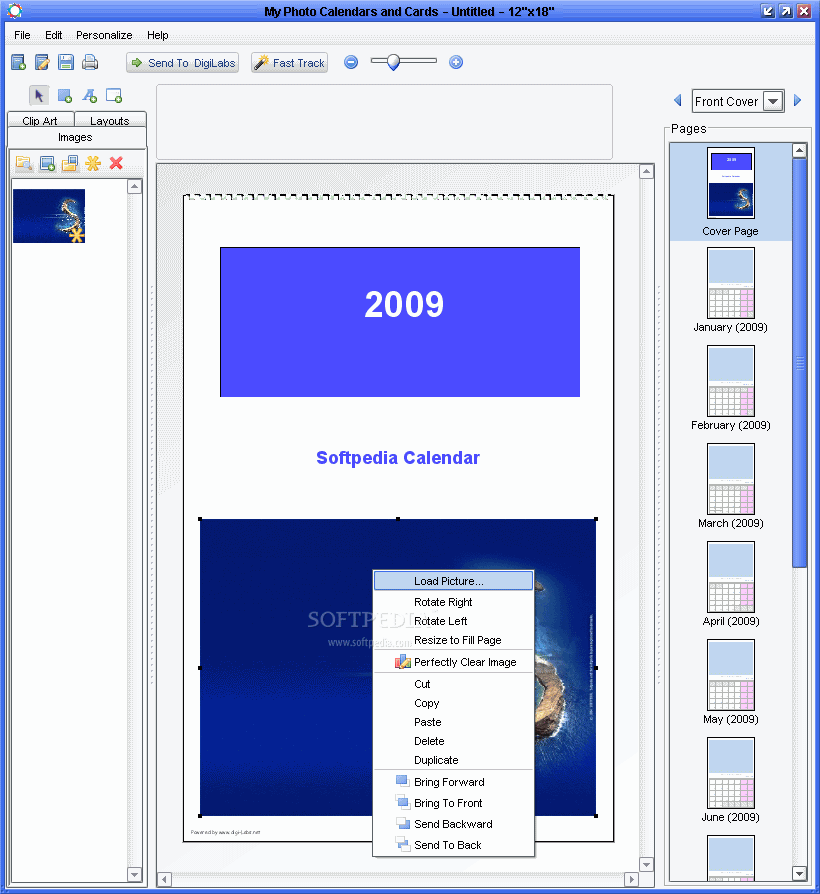Select the June (2009) page thumbnail

pyautogui.click(x=730, y=773)
